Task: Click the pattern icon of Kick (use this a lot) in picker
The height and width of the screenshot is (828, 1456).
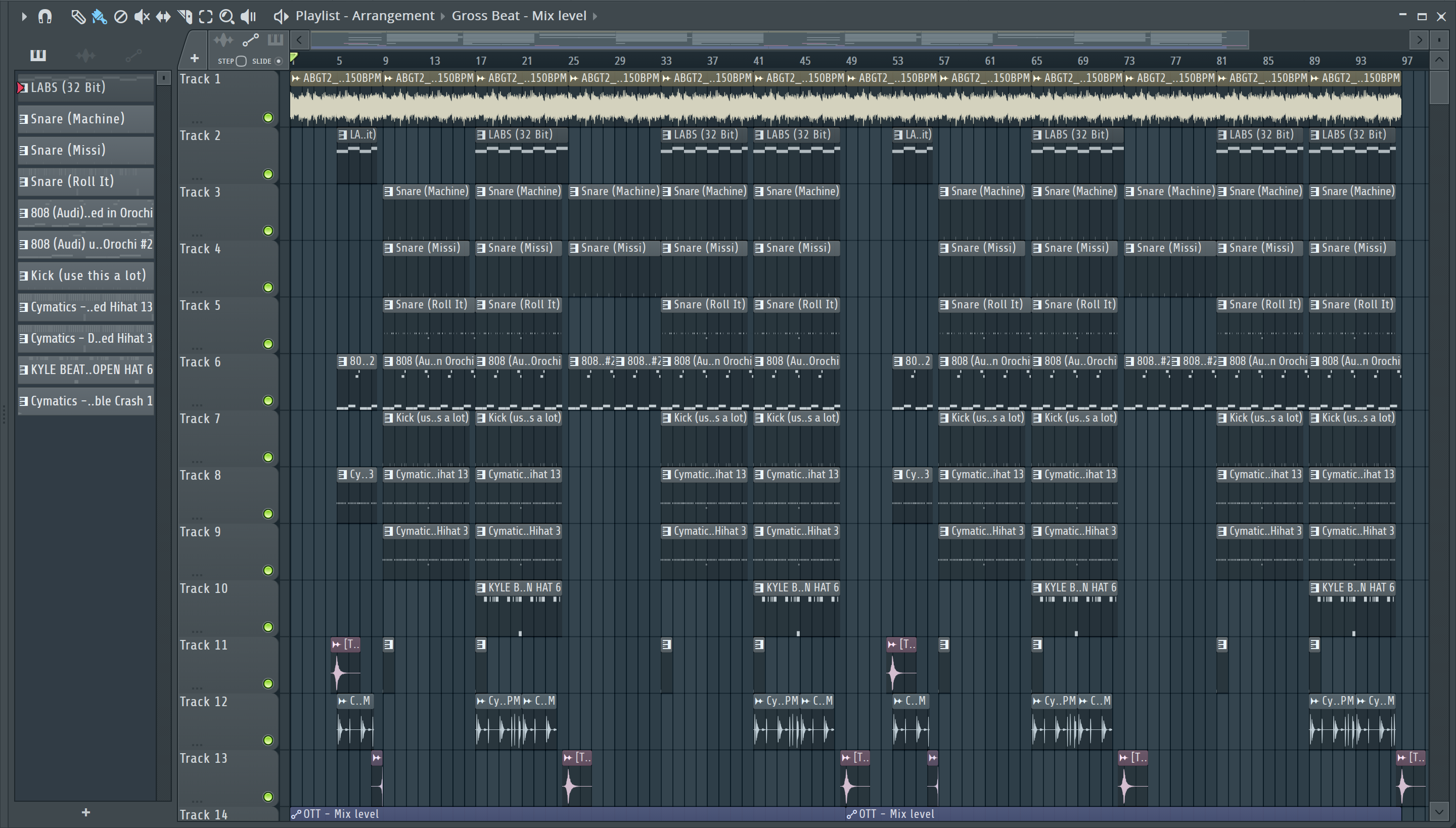Action: coord(24,276)
